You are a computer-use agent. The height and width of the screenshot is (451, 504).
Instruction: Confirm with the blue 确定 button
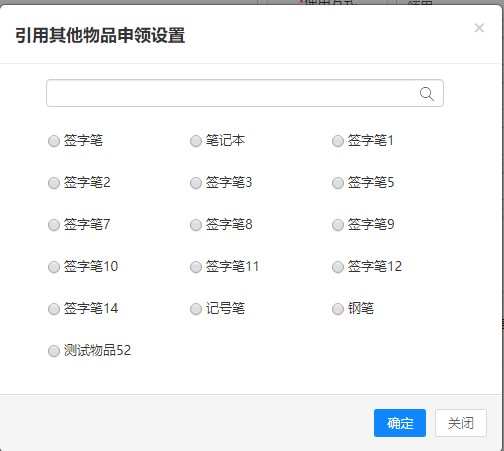click(x=400, y=423)
